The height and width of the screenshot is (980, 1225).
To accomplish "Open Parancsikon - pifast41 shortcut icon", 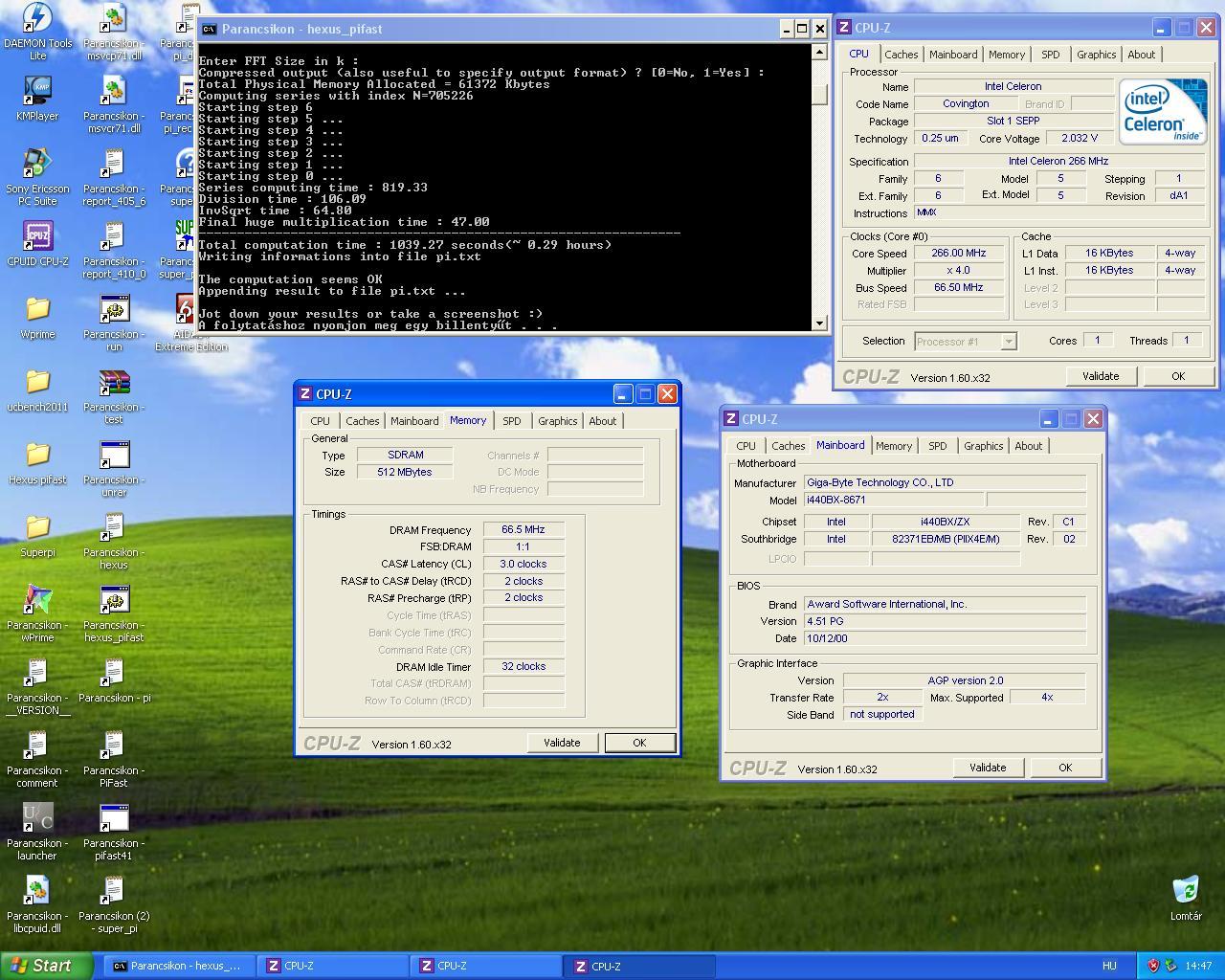I will (x=114, y=817).
